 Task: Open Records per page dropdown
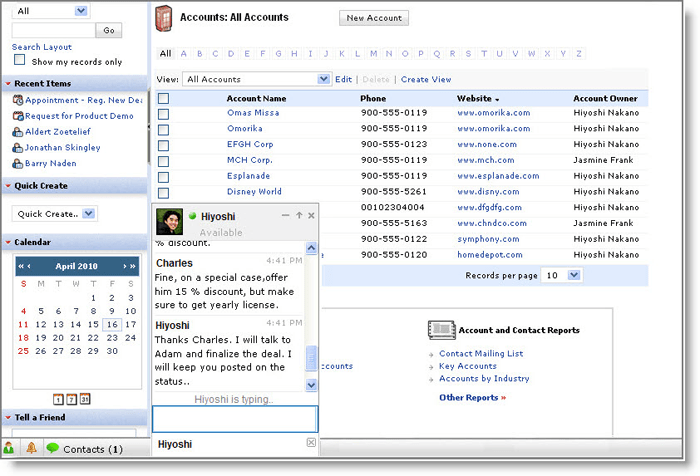coord(561,275)
